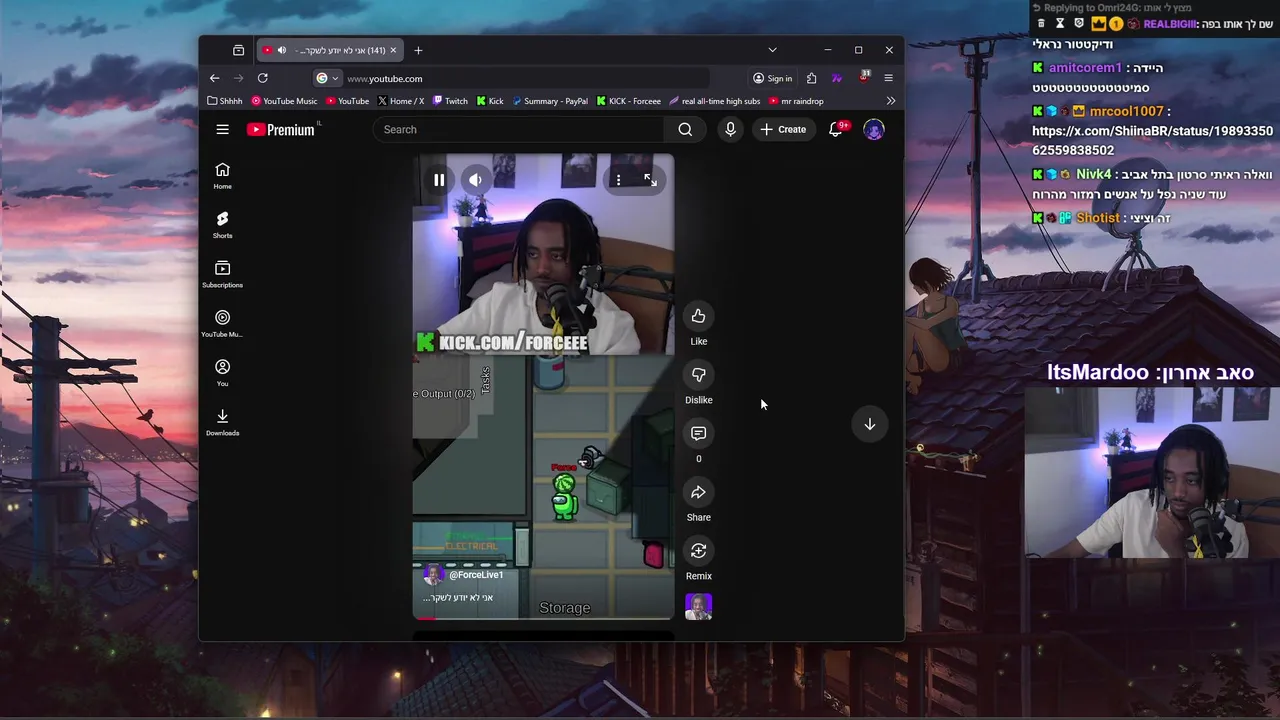Open the real all-time high subs bookmark
This screenshot has width=1280, height=720.
tap(714, 101)
